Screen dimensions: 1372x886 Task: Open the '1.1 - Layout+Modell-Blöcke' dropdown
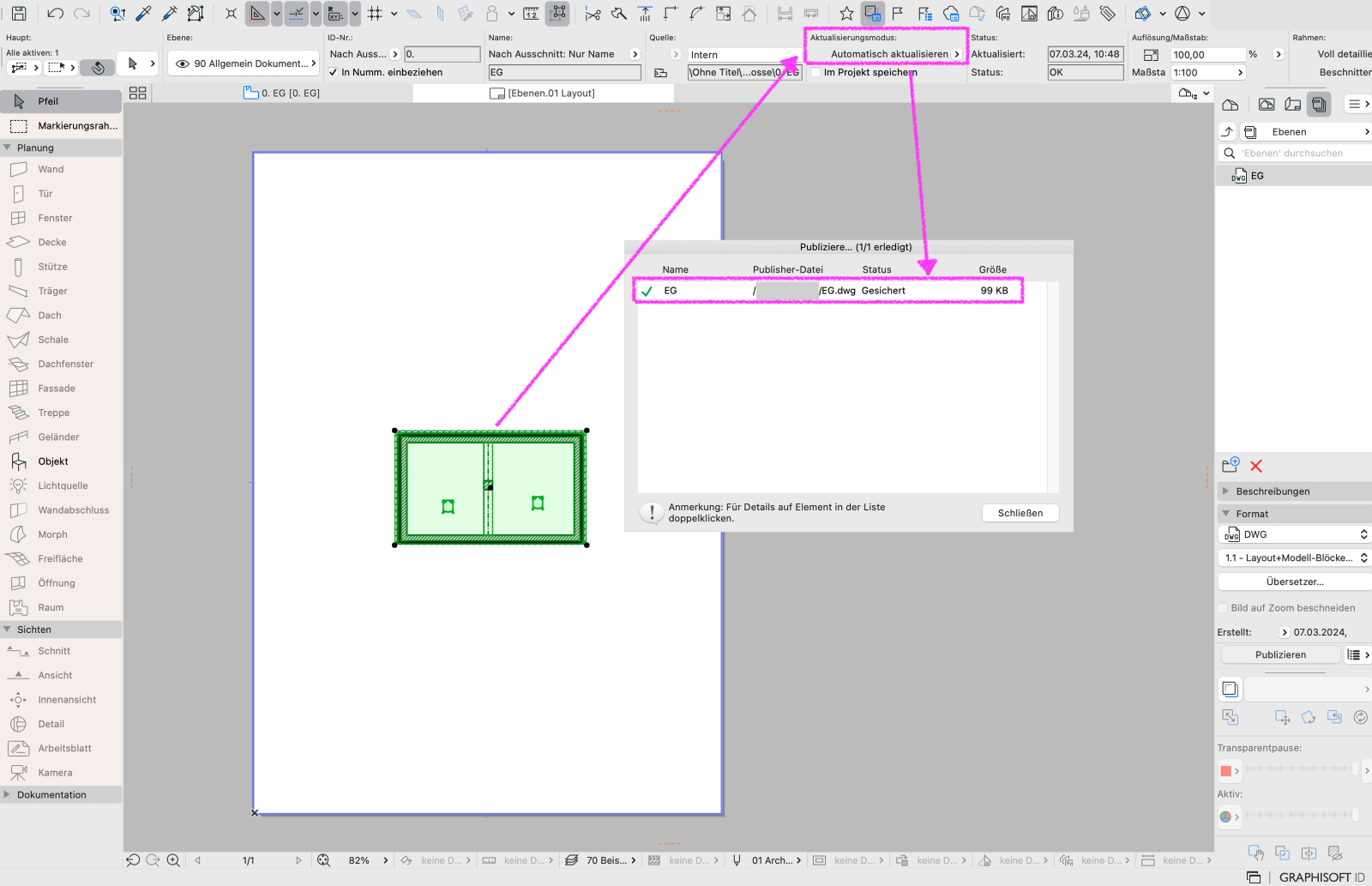(x=1294, y=558)
